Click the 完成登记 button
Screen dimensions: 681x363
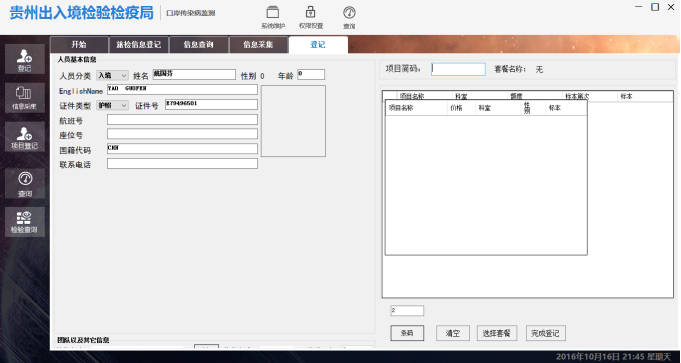tap(545, 333)
